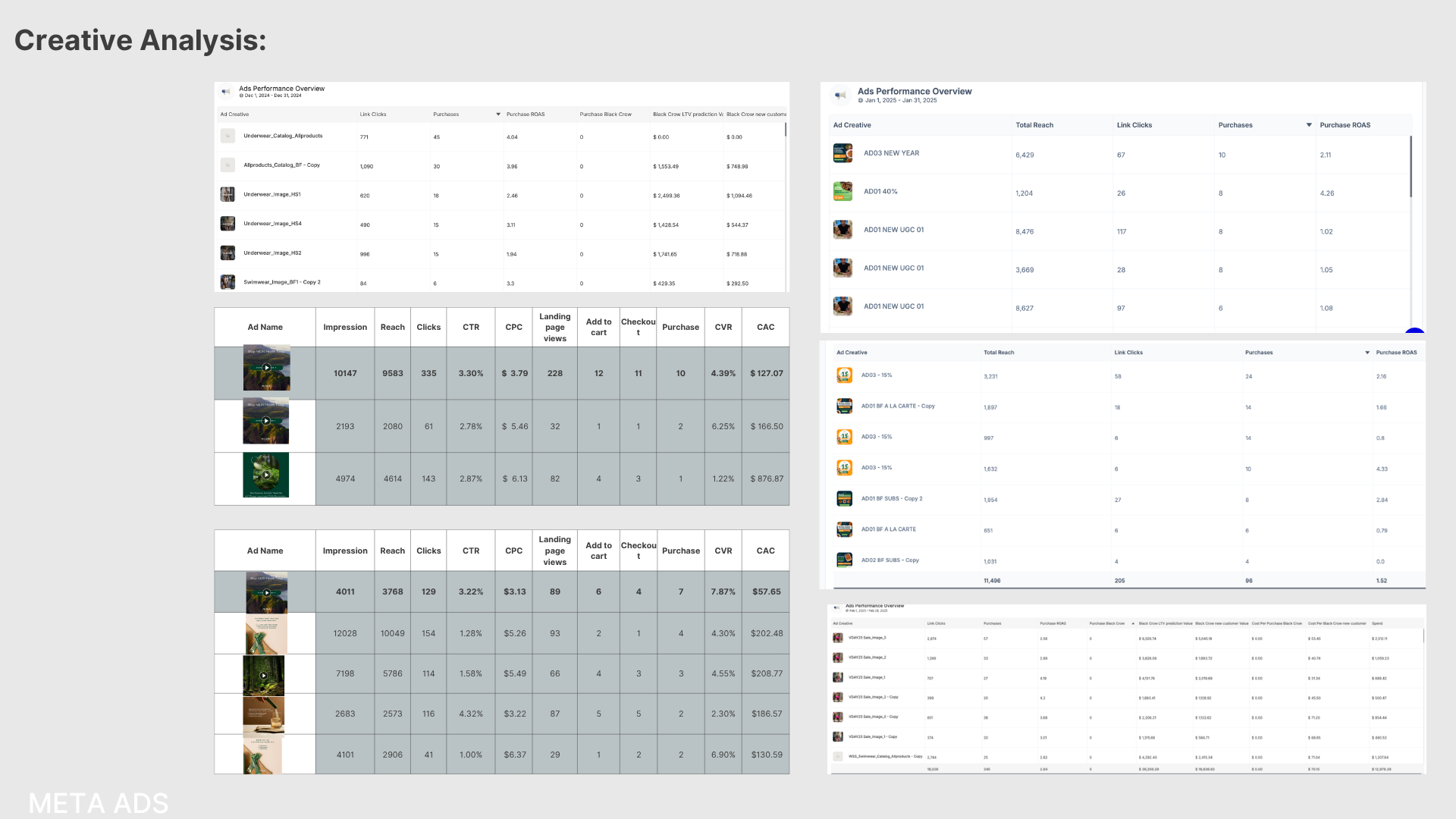Click the Swimwear_Image_BF1 - Copy 2 icon
1456x819 pixels.
pyautogui.click(x=227, y=282)
